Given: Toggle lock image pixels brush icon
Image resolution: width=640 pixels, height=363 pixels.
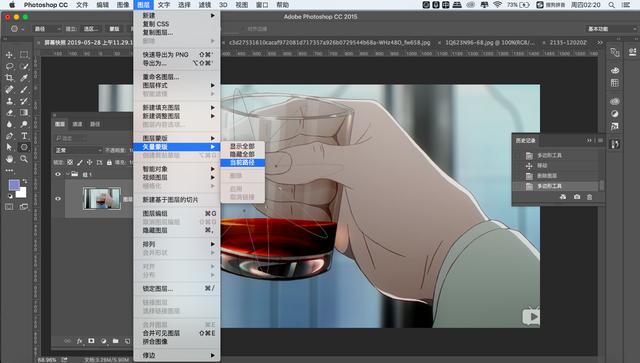Looking at the screenshot, I should (80, 162).
